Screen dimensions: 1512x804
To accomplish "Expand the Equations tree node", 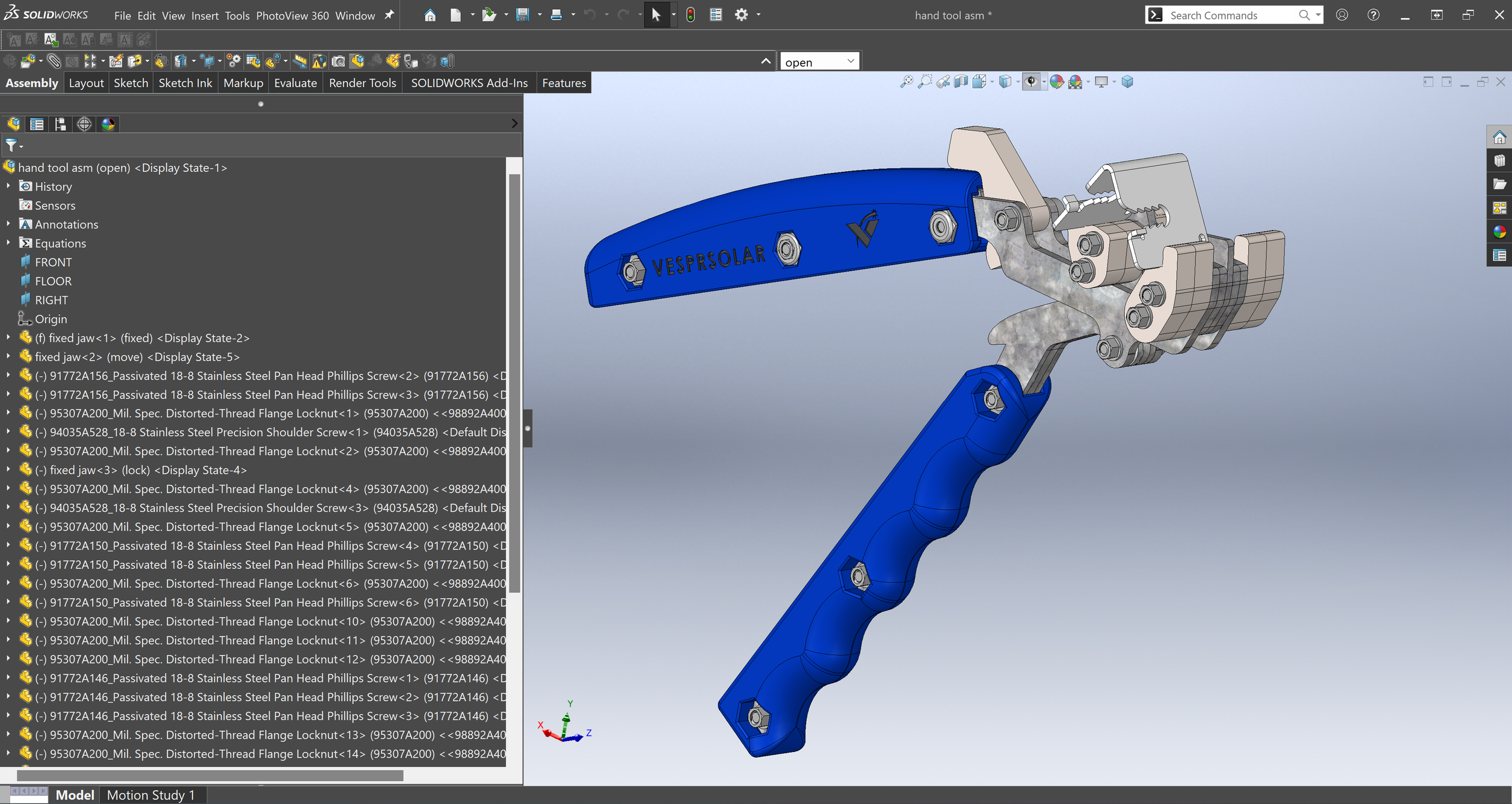I will pyautogui.click(x=8, y=243).
